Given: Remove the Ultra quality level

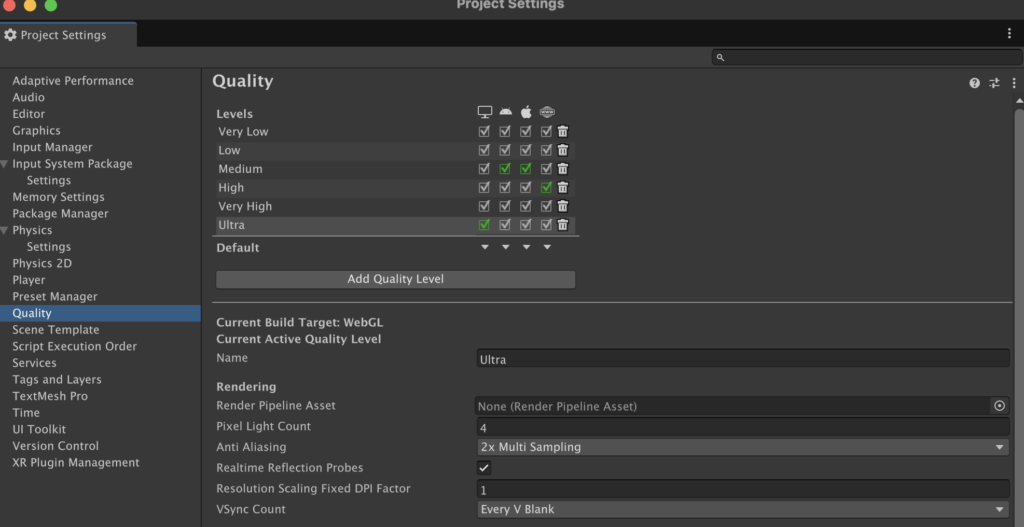Looking at the screenshot, I should pos(563,225).
